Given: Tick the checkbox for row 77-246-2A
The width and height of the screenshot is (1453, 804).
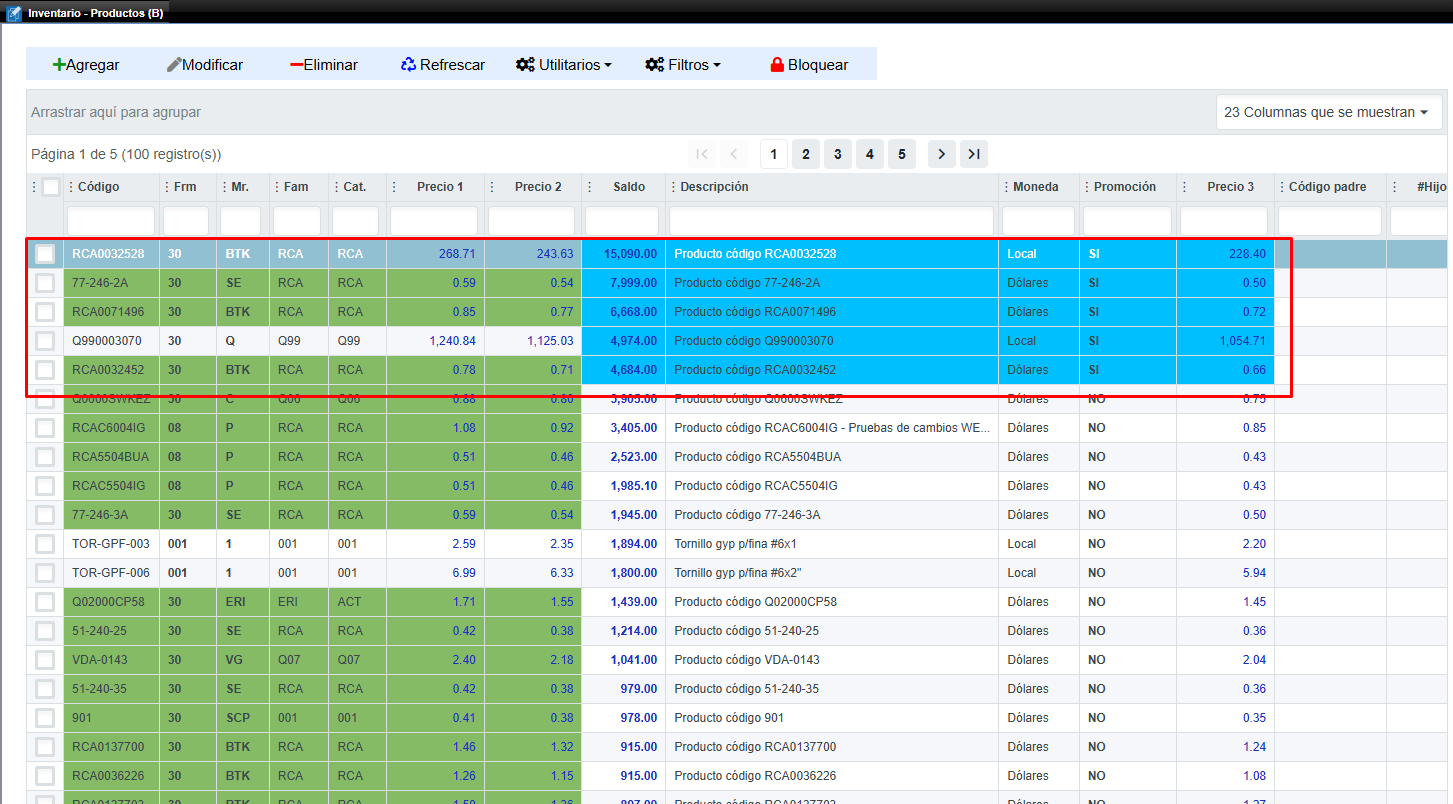Looking at the screenshot, I should [x=45, y=283].
